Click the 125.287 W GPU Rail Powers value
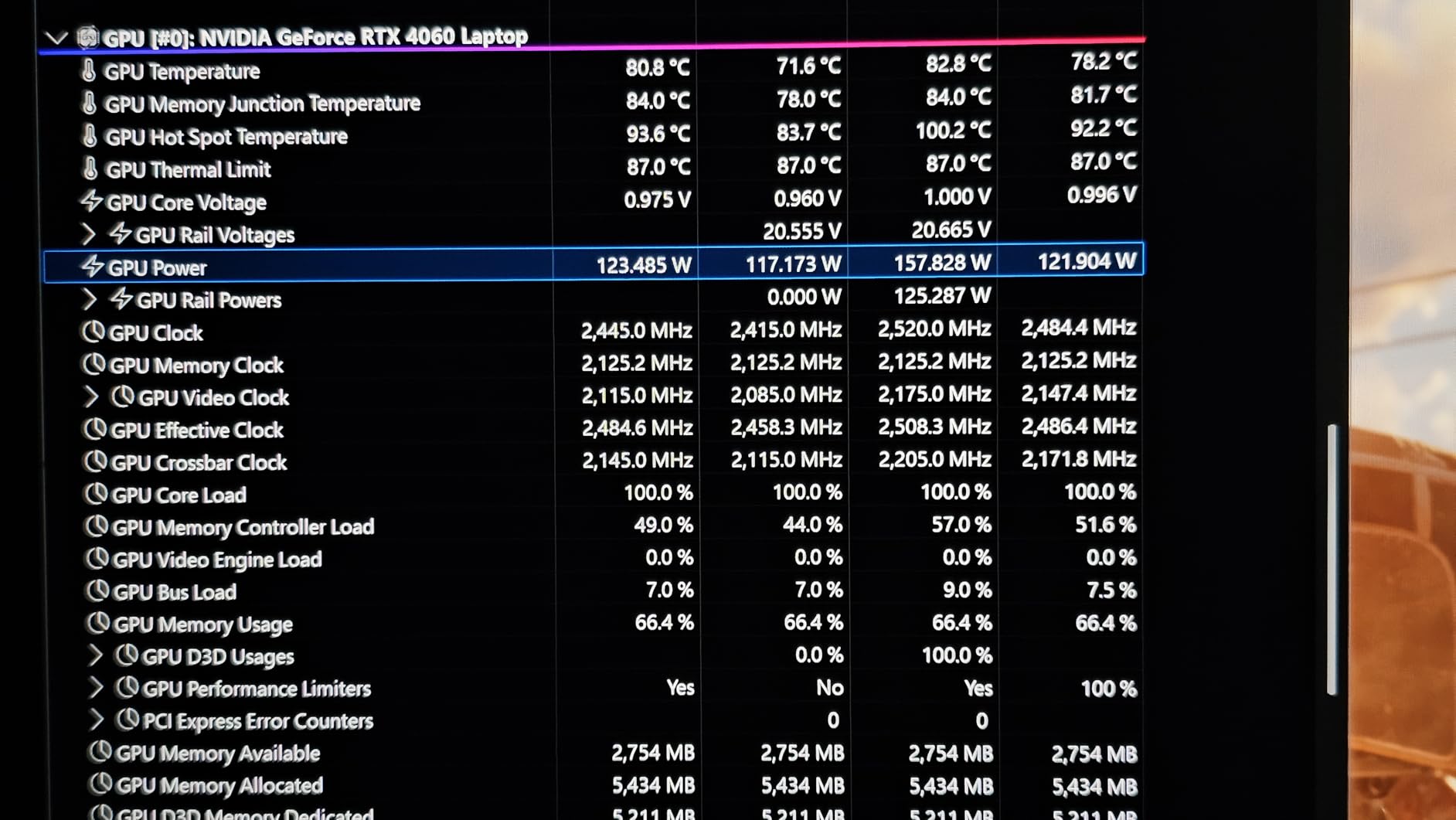The height and width of the screenshot is (820, 1456). [942, 295]
